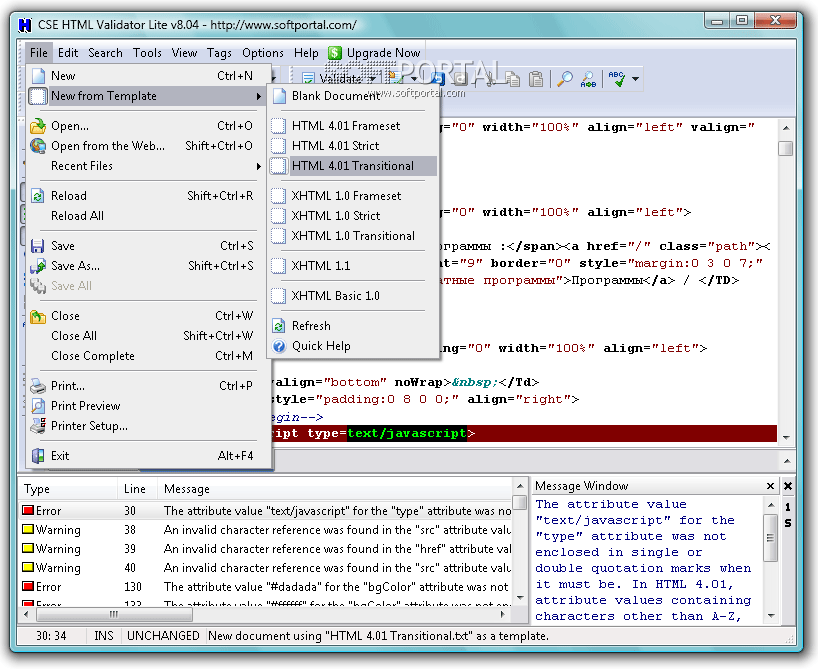
Task: Sort by Message column header
Action: point(336,489)
